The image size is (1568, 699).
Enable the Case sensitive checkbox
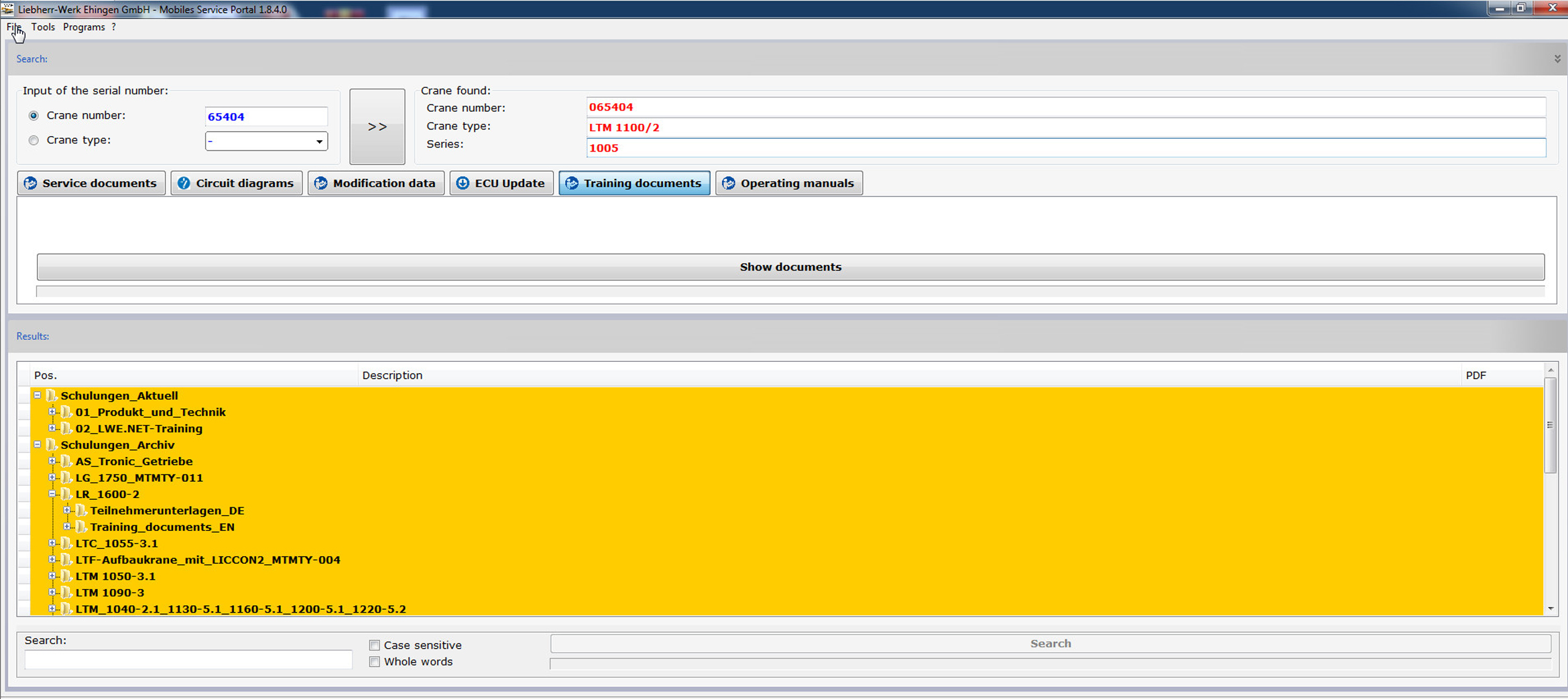pyautogui.click(x=375, y=645)
